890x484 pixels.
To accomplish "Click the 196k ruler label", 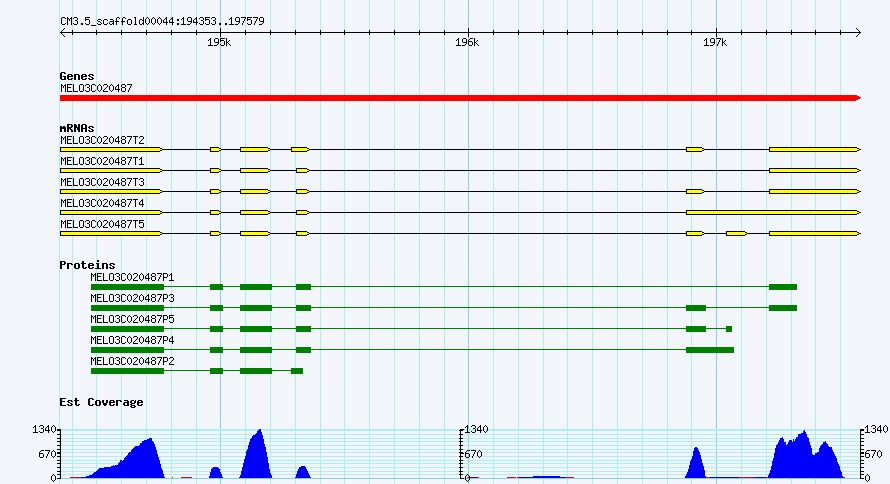I will (467, 43).
